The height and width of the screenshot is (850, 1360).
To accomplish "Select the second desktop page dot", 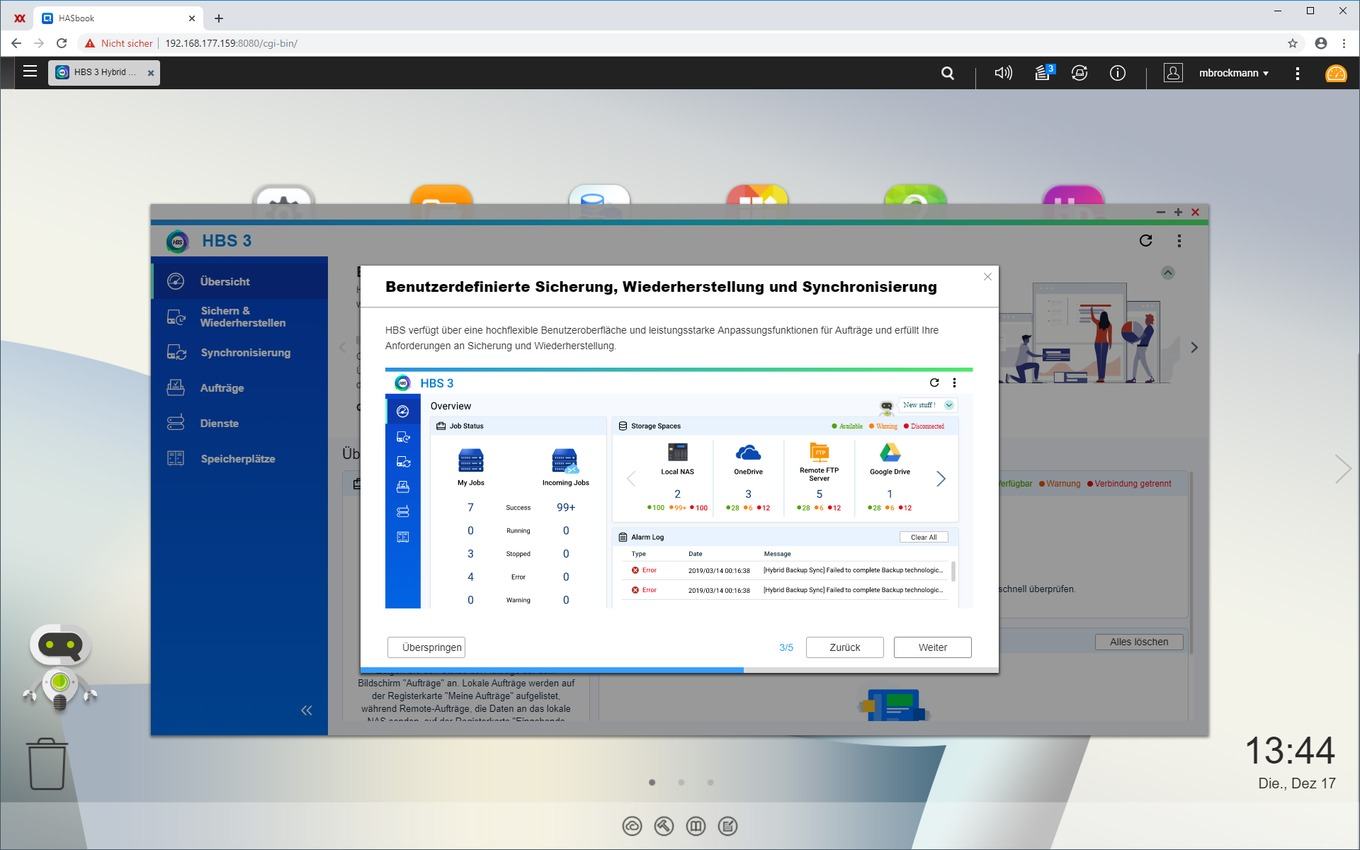I will pyautogui.click(x=681, y=782).
